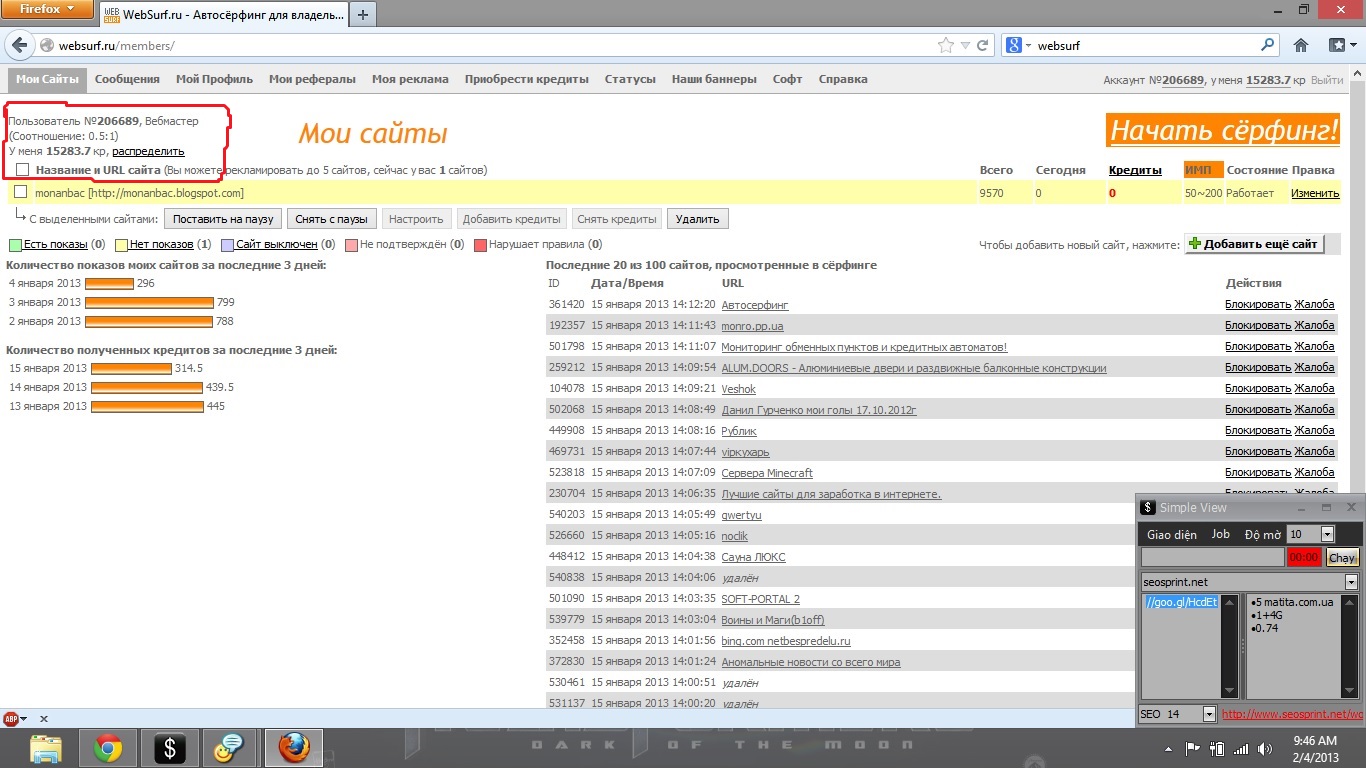
Task: Click the Выйти logout link
Action: [1327, 80]
